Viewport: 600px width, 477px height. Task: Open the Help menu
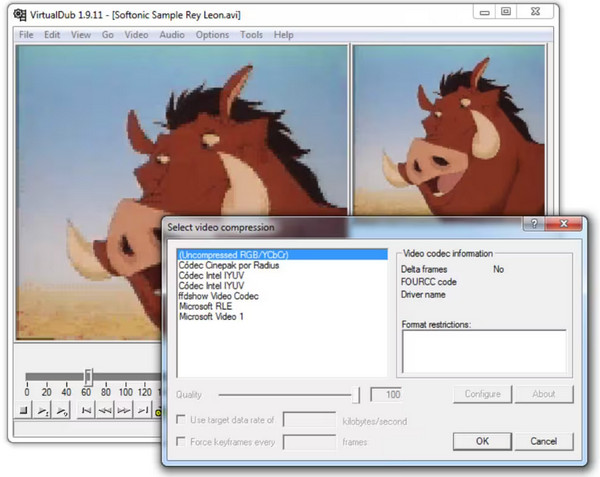tap(284, 35)
